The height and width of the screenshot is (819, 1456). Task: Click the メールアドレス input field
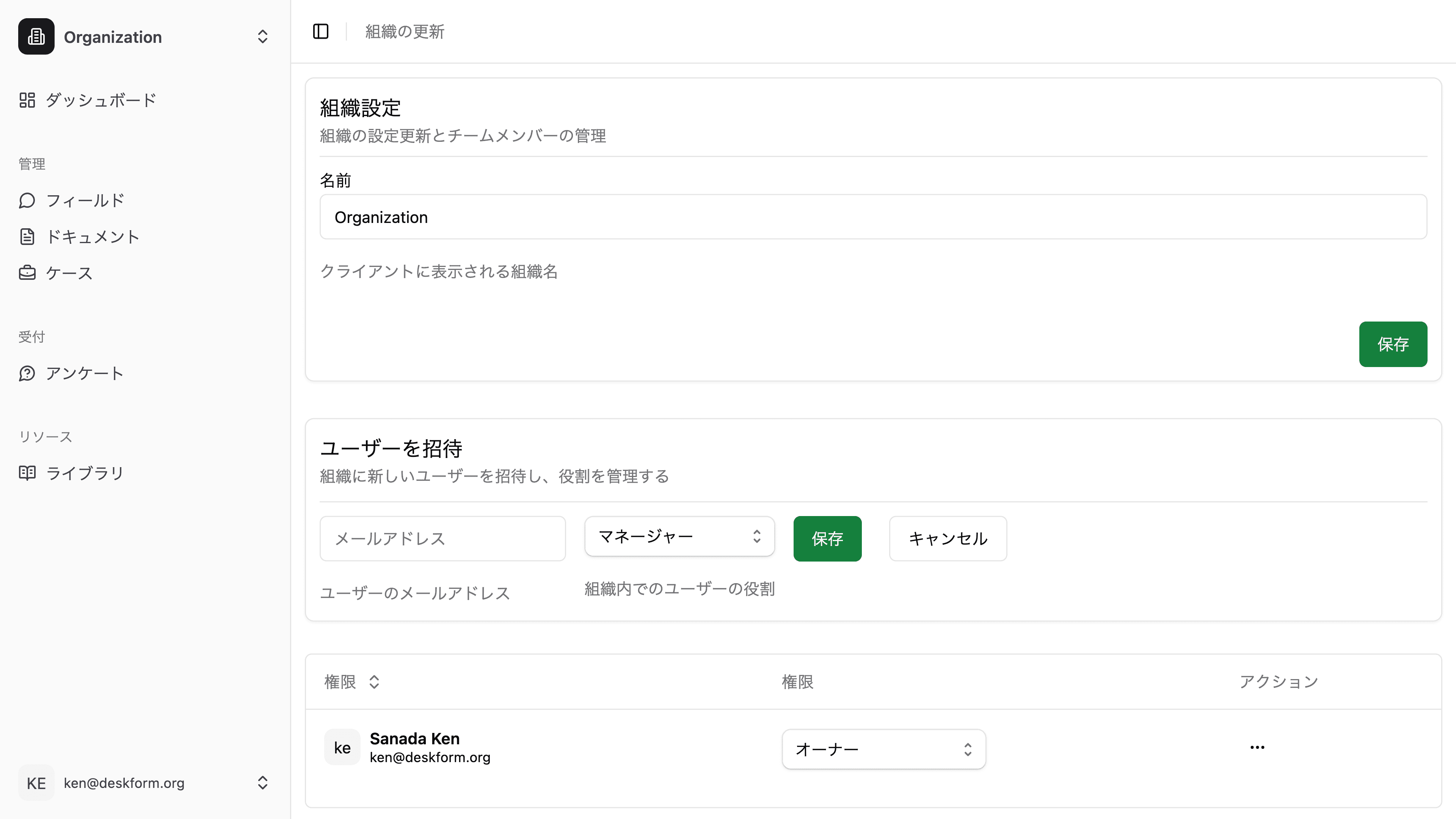(442, 538)
